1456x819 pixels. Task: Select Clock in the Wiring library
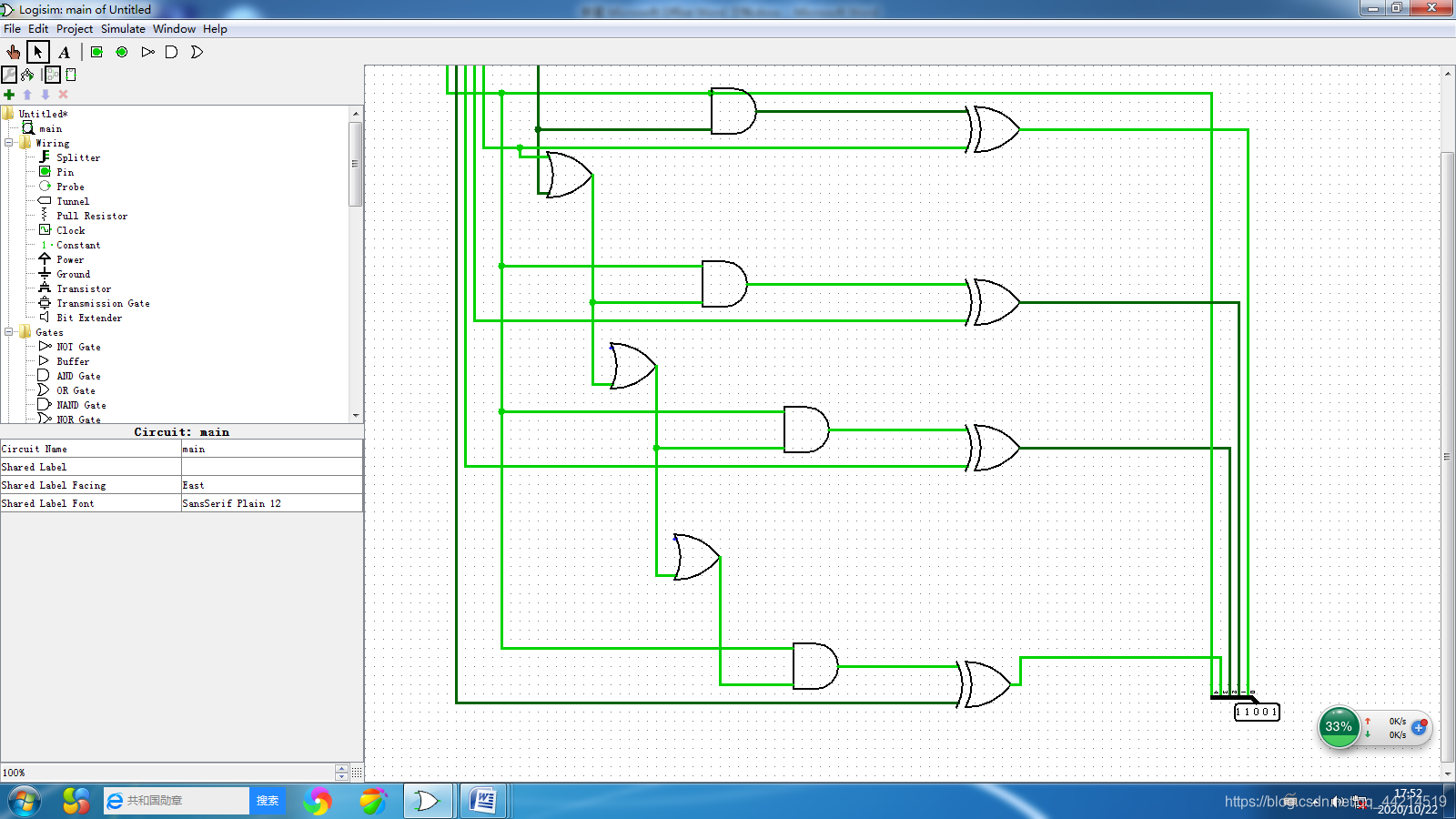[x=70, y=230]
